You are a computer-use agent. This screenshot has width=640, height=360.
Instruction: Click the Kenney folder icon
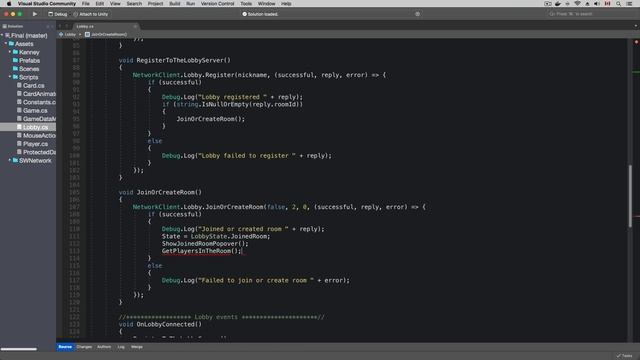click(x=16, y=52)
